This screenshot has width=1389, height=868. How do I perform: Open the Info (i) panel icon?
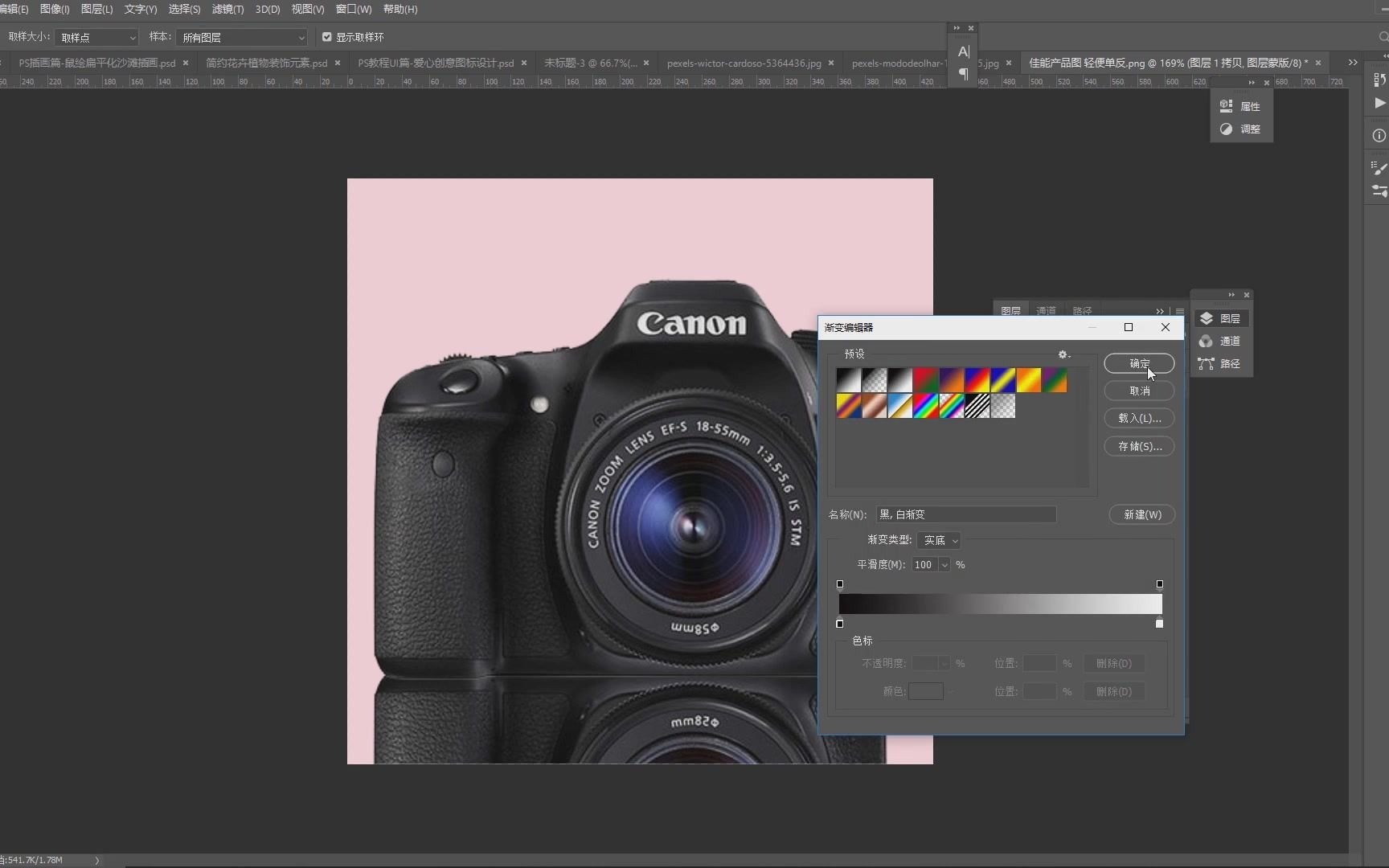tap(1379, 136)
